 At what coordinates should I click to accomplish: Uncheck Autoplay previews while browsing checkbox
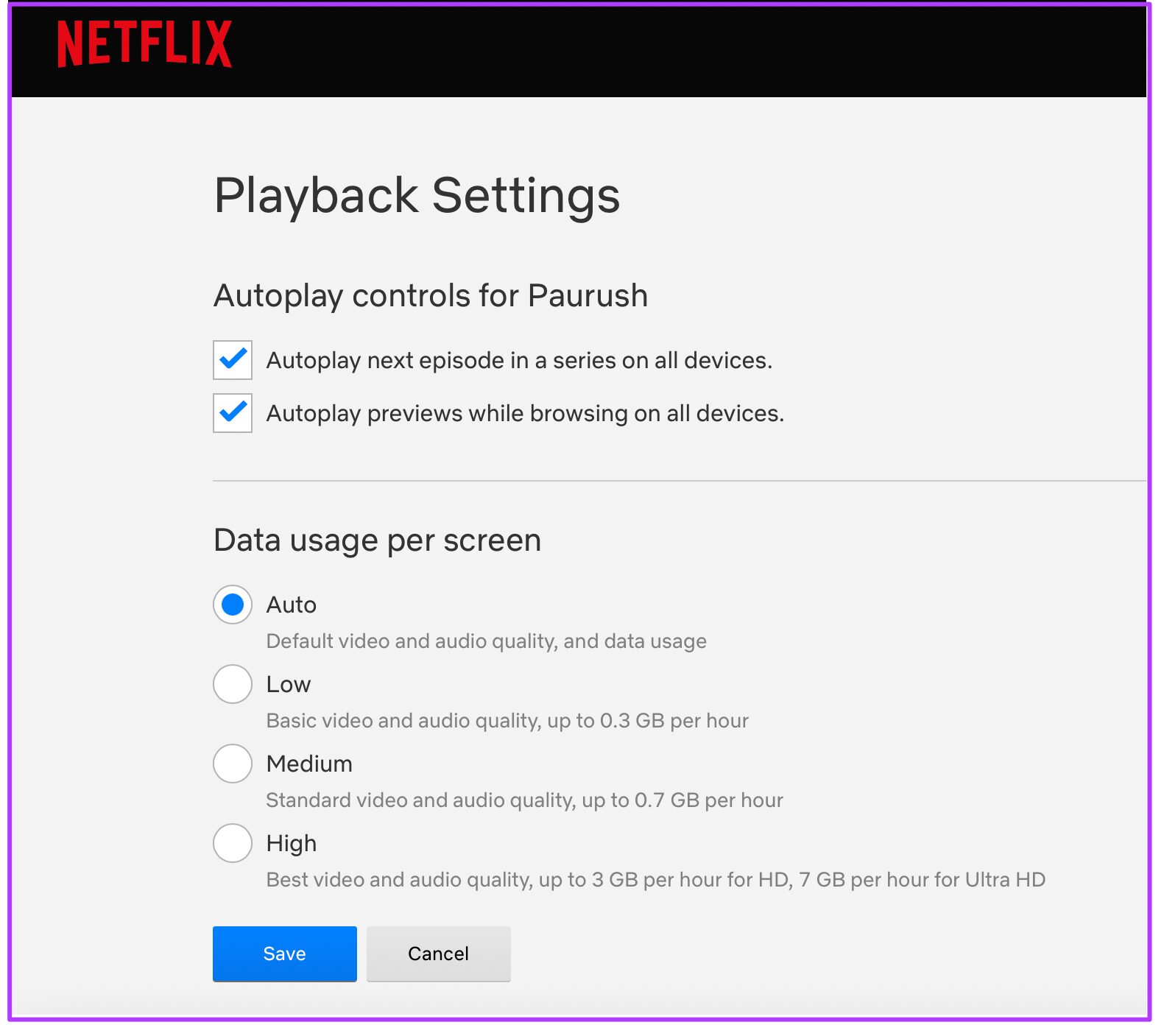pos(233,413)
